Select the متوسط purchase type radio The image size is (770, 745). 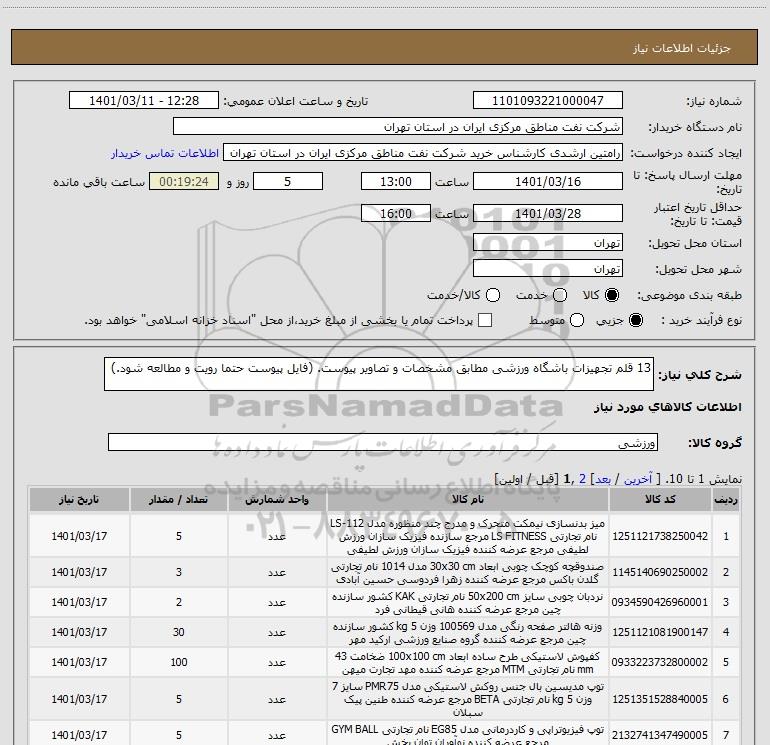(x=577, y=320)
